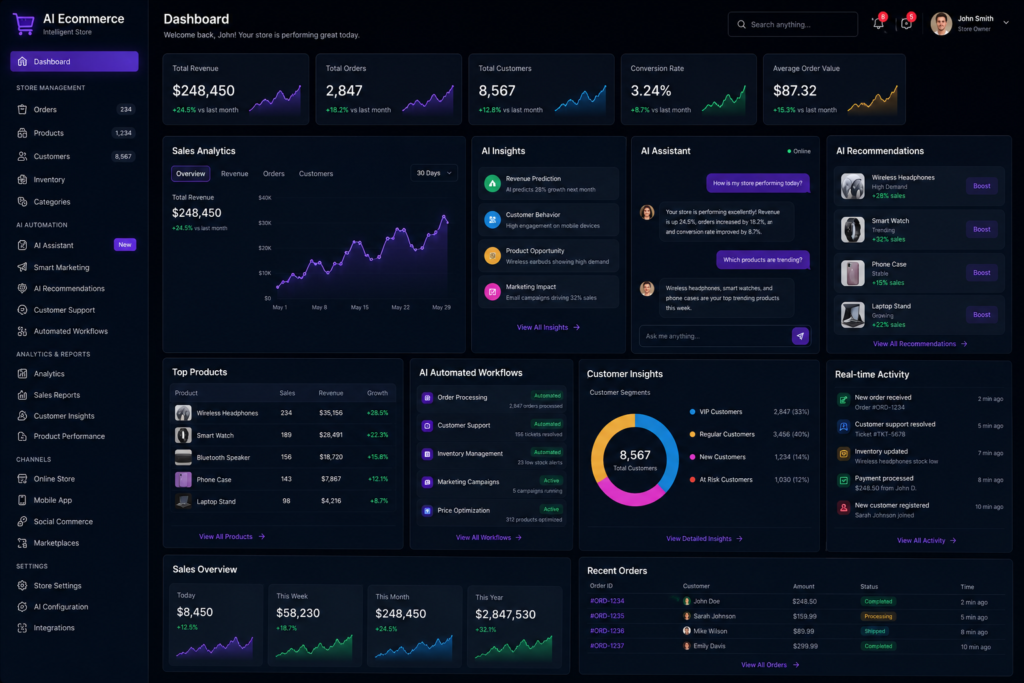Click the Products sidebar icon

[x=22, y=133]
